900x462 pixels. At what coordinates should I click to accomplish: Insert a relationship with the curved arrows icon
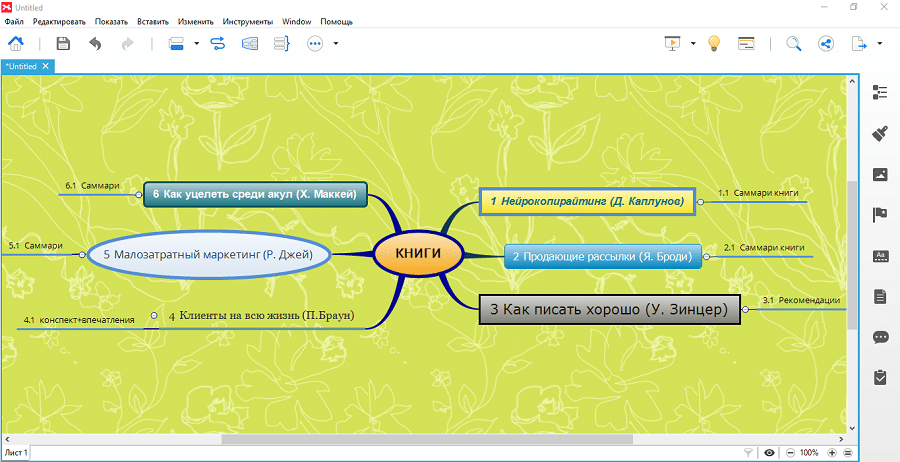[217, 44]
